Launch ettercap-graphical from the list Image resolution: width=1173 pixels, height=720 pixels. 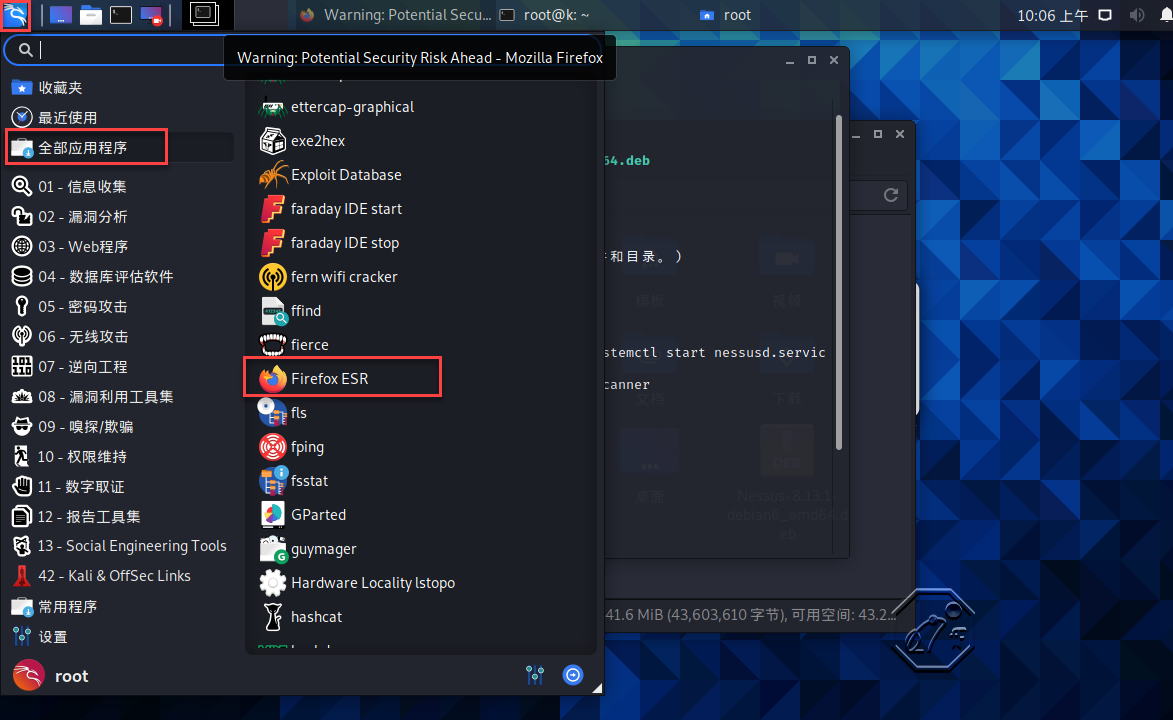pyautogui.click(x=421, y=107)
